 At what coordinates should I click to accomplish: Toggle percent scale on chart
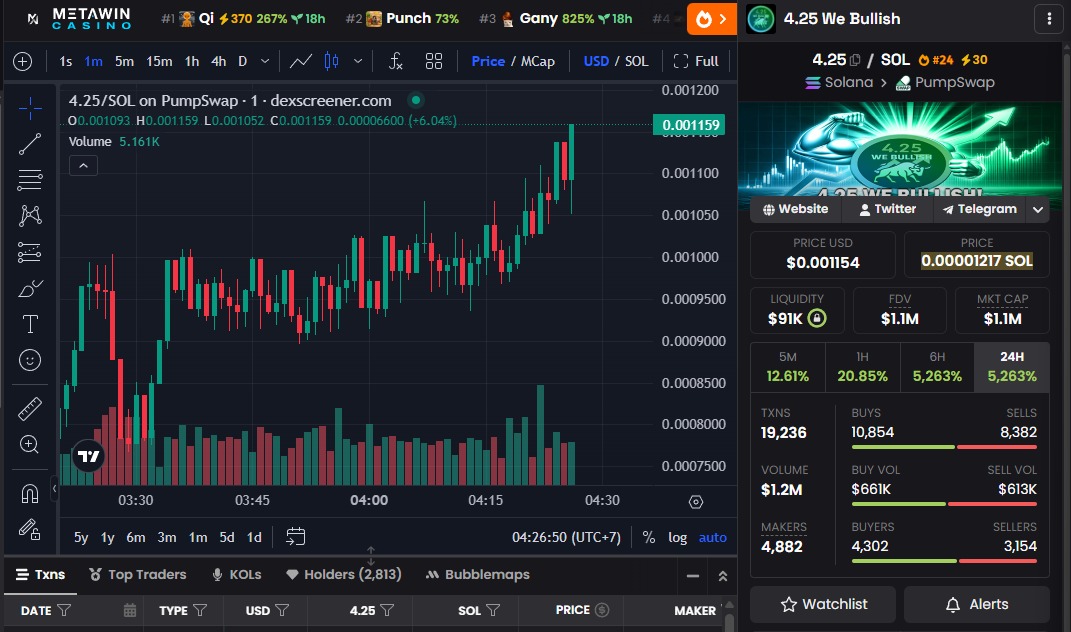(x=649, y=538)
